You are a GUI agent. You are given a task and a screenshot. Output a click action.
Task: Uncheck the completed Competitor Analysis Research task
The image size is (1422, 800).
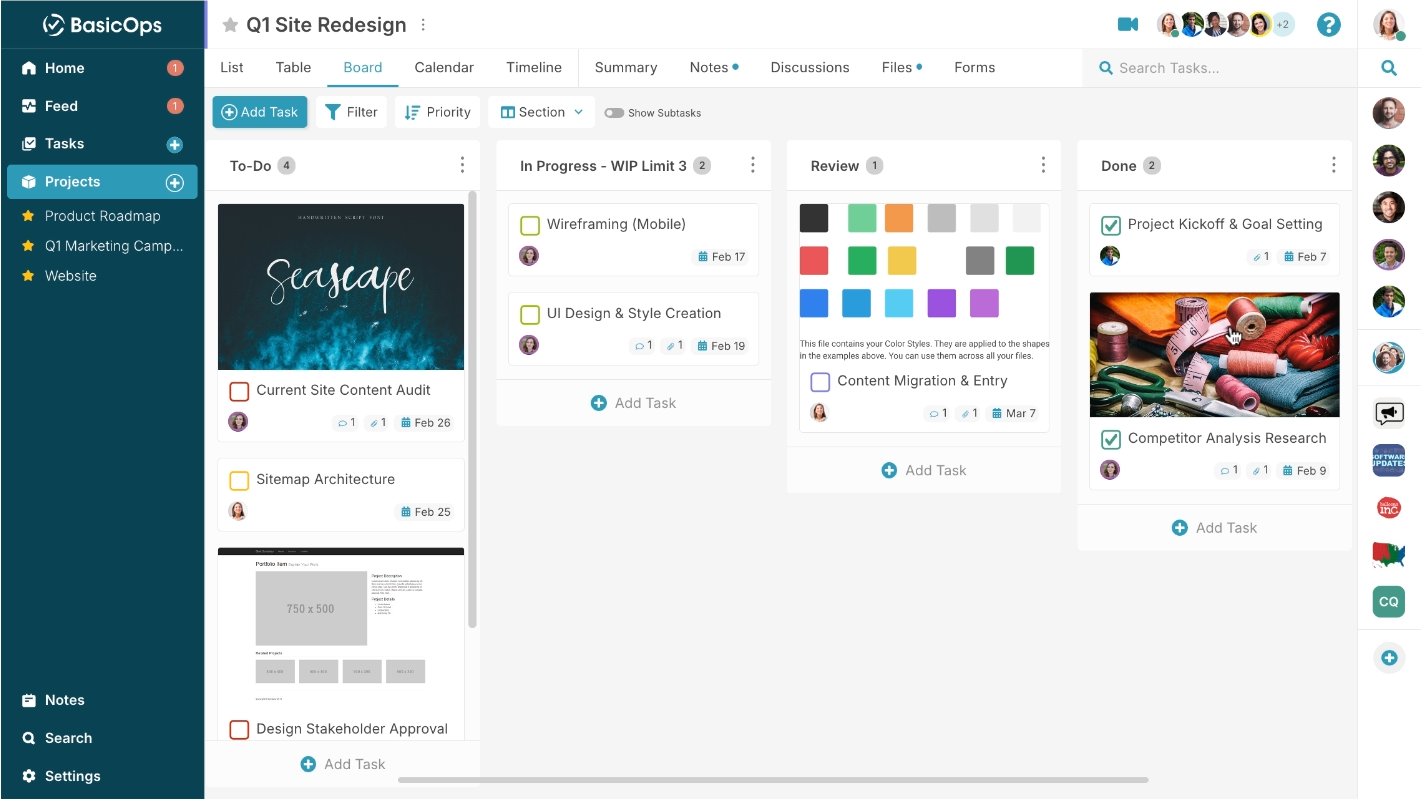[1110, 438]
